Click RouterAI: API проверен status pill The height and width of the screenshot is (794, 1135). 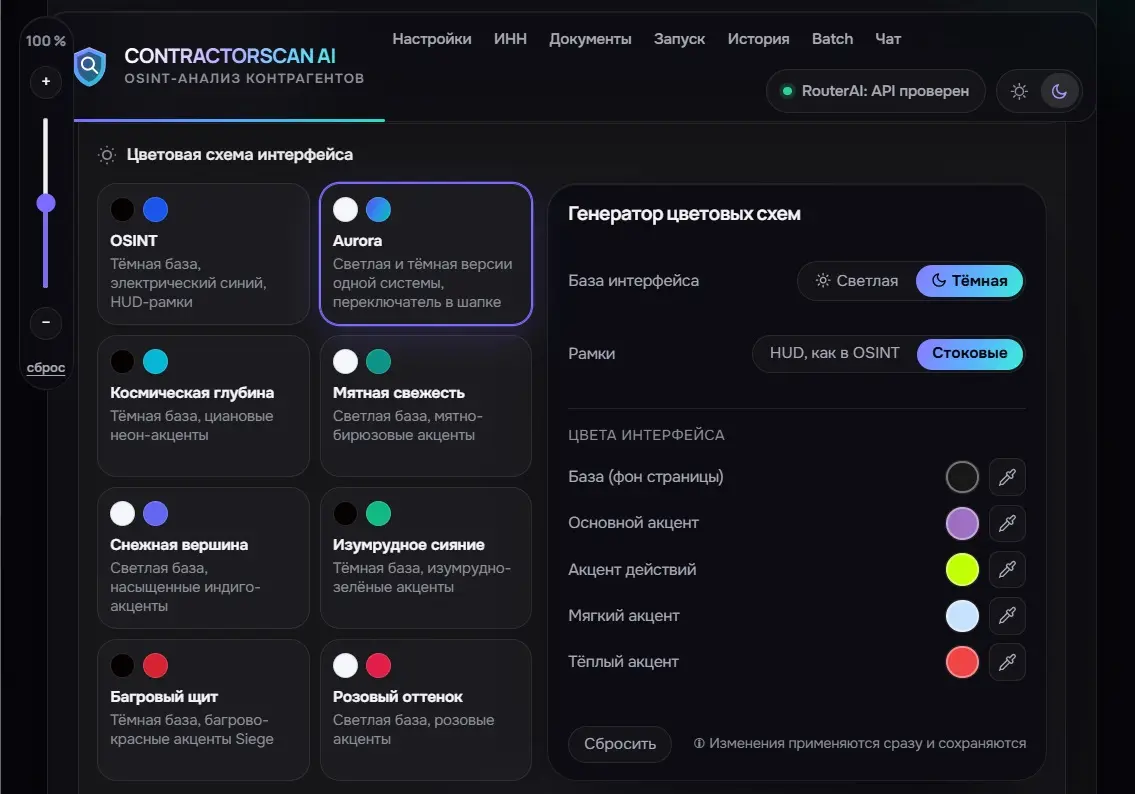click(875, 91)
